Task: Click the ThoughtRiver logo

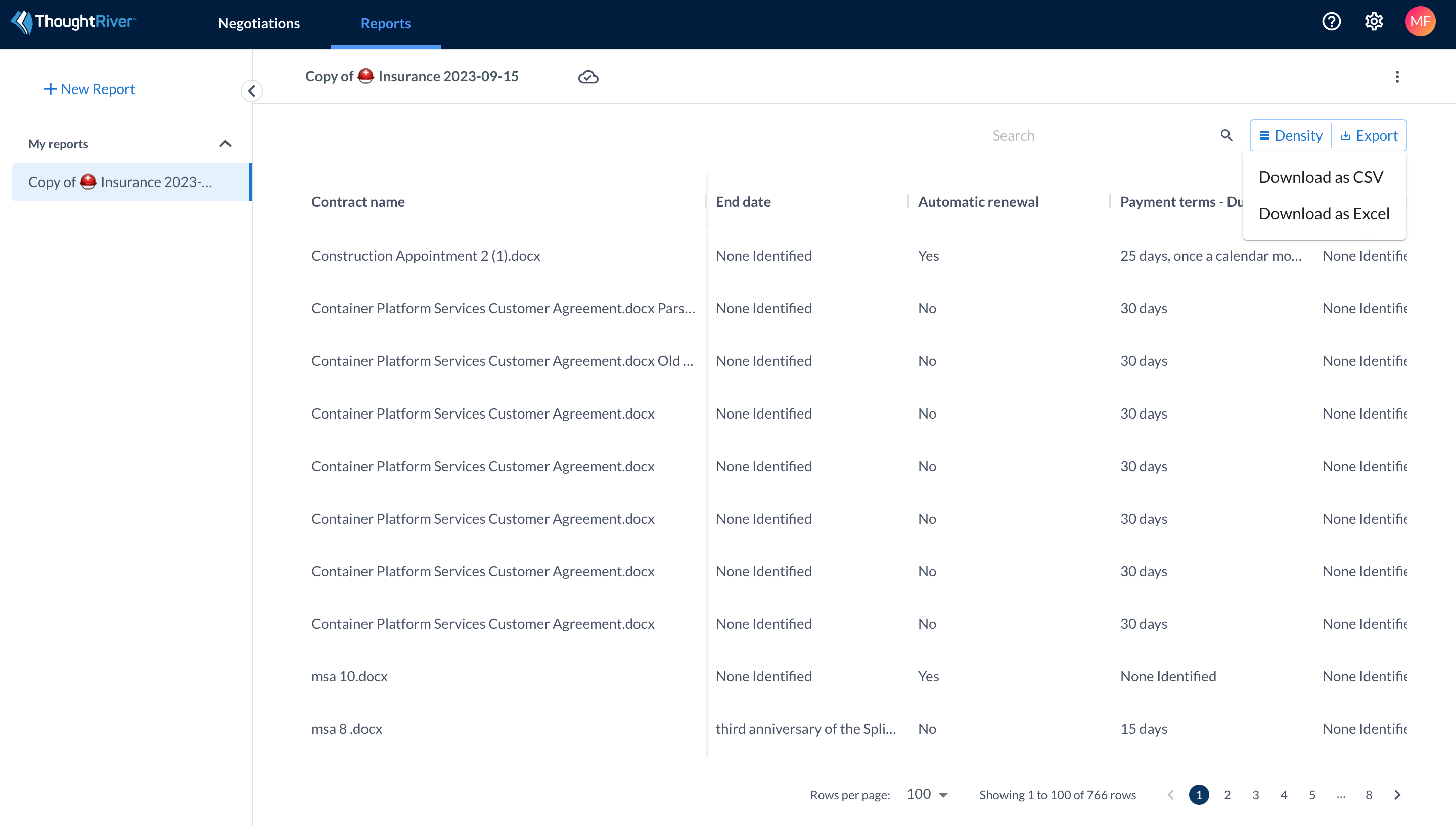Action: 74,23
